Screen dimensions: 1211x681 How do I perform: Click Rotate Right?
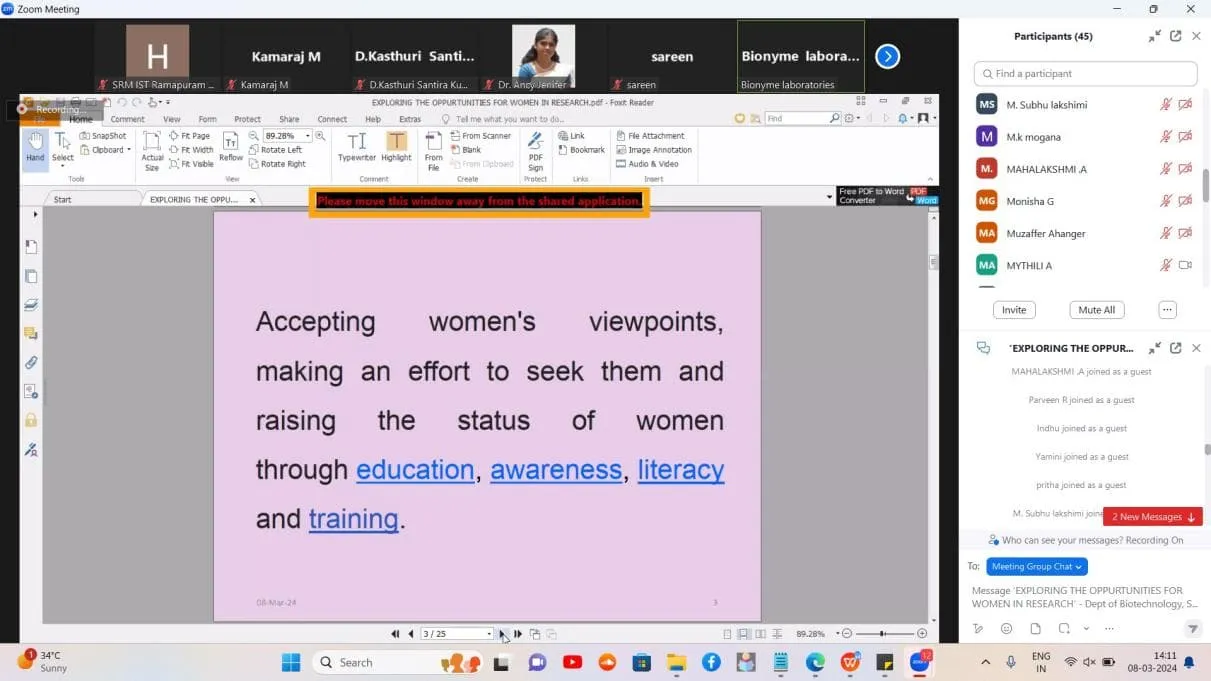pos(277,164)
